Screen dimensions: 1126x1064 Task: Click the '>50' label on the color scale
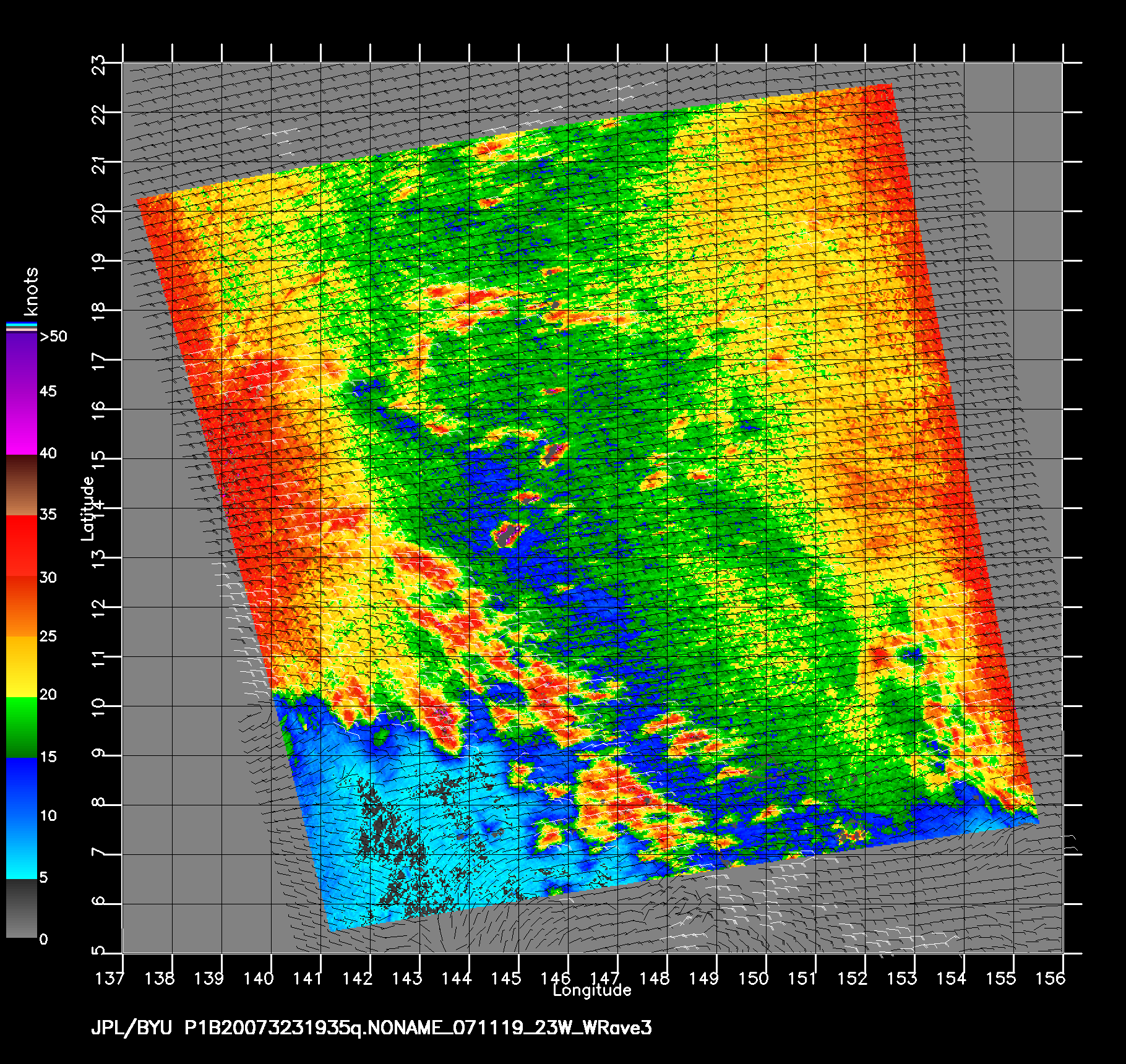pos(53,336)
